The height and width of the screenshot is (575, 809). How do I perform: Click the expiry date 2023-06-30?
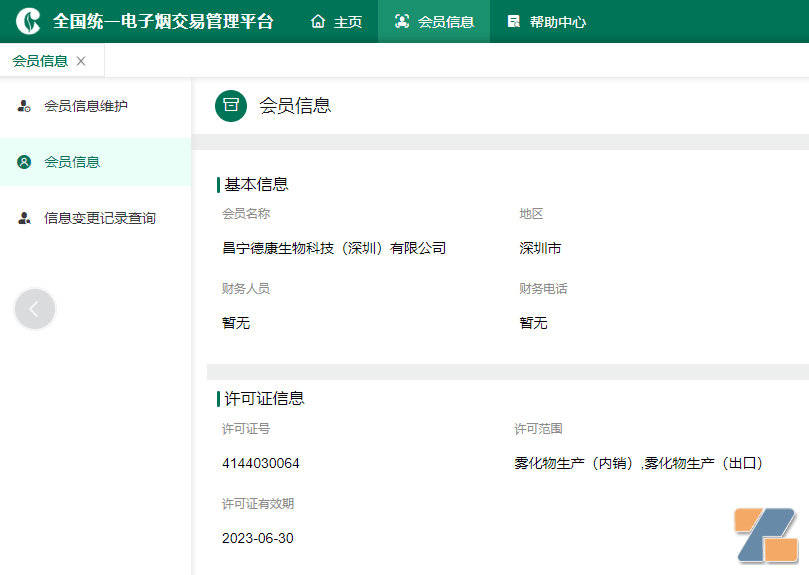(257, 538)
